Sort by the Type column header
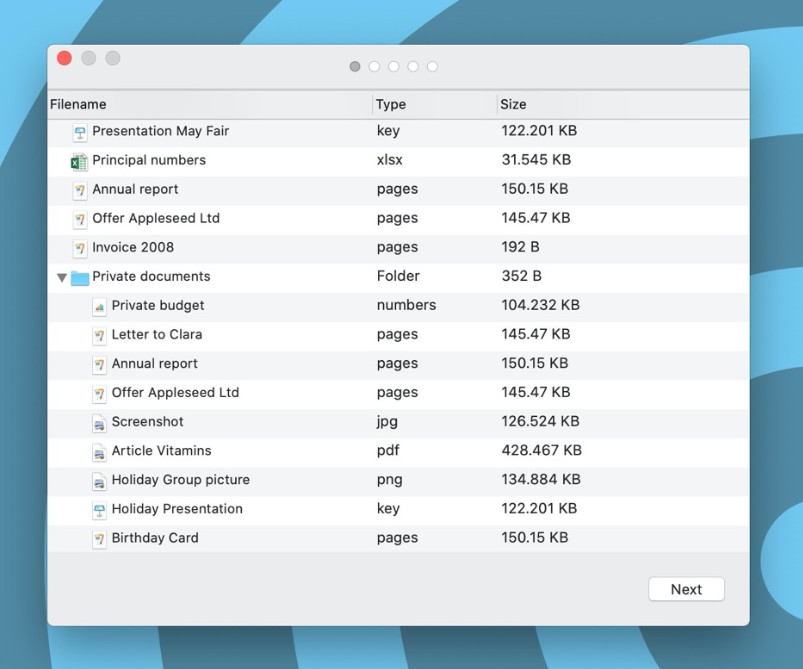Screen dimensions: 803x669 pyautogui.click(x=435, y=104)
